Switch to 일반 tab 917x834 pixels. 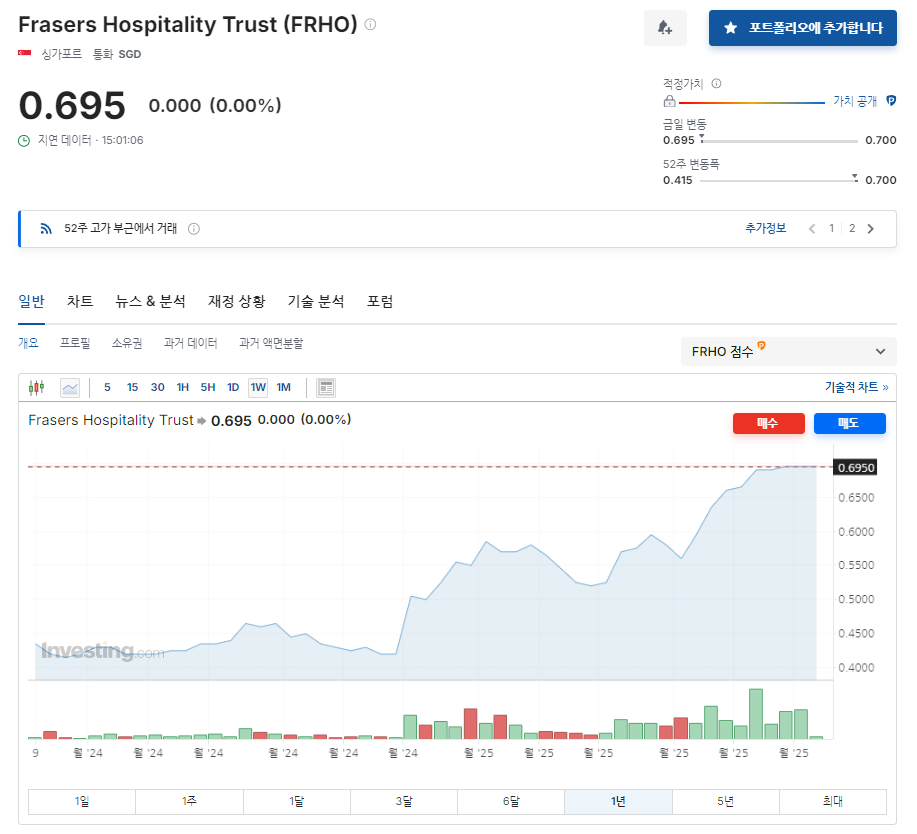pos(32,301)
